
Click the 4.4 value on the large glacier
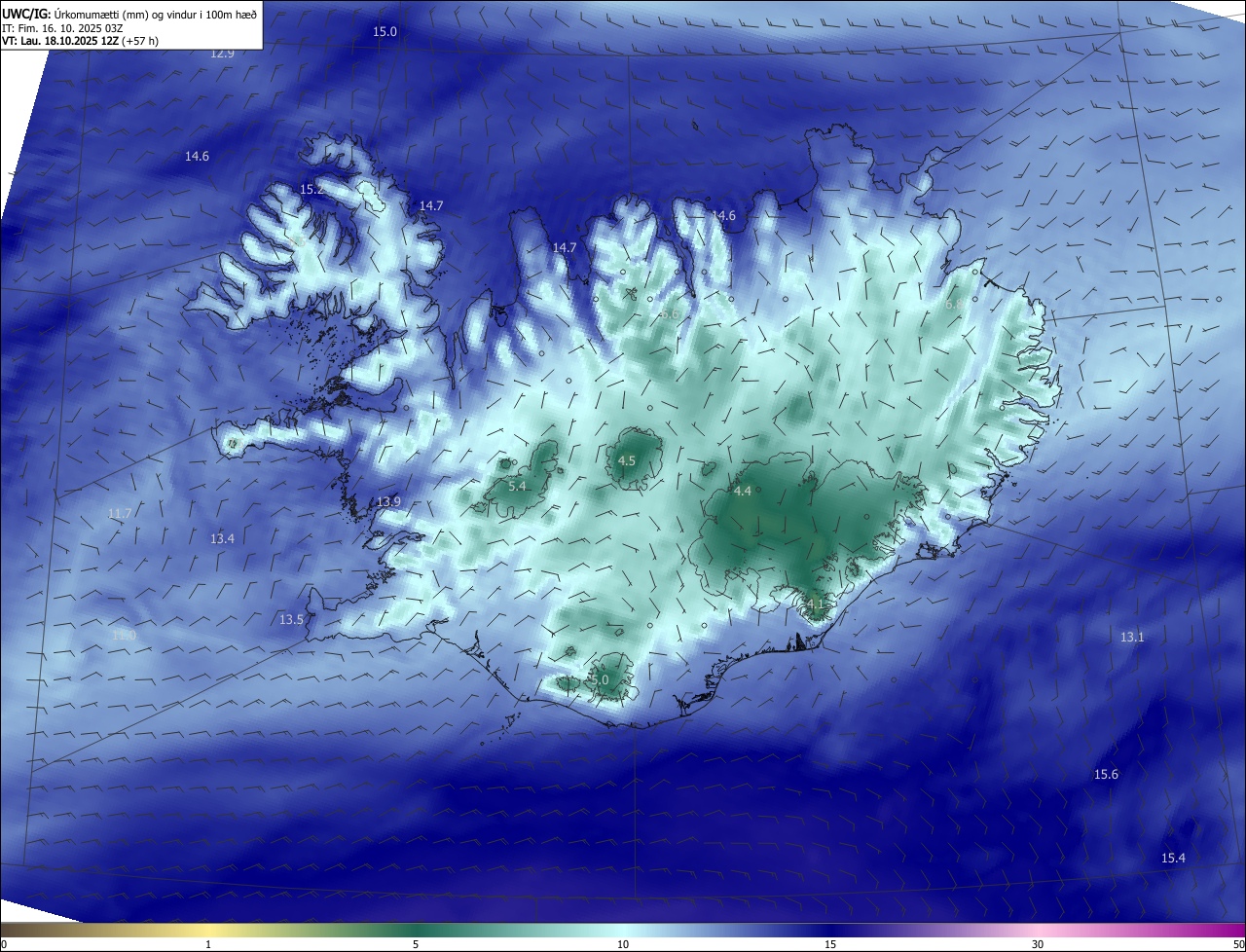(743, 491)
